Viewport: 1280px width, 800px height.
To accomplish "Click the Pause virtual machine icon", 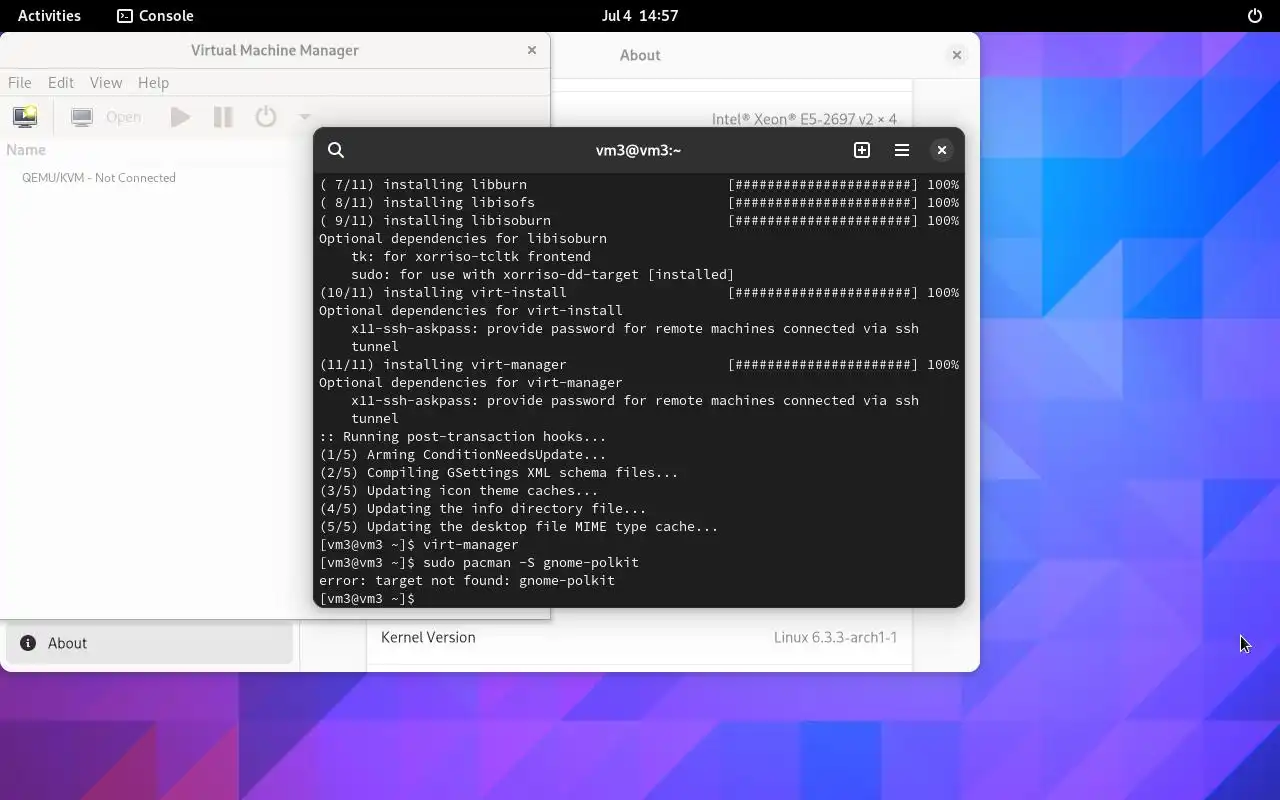I will [223, 117].
